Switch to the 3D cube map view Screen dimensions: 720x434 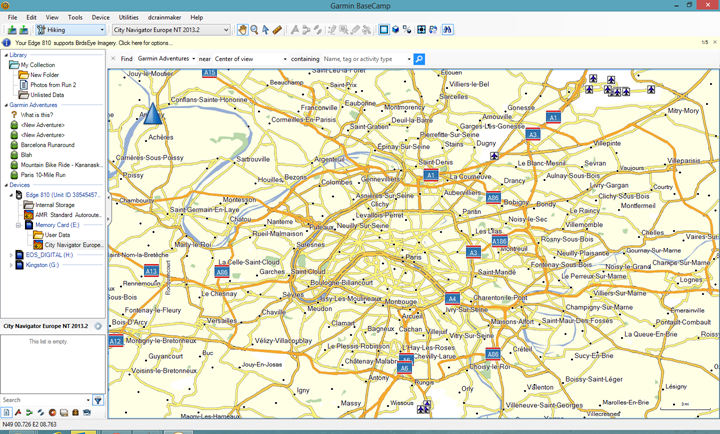coord(395,30)
